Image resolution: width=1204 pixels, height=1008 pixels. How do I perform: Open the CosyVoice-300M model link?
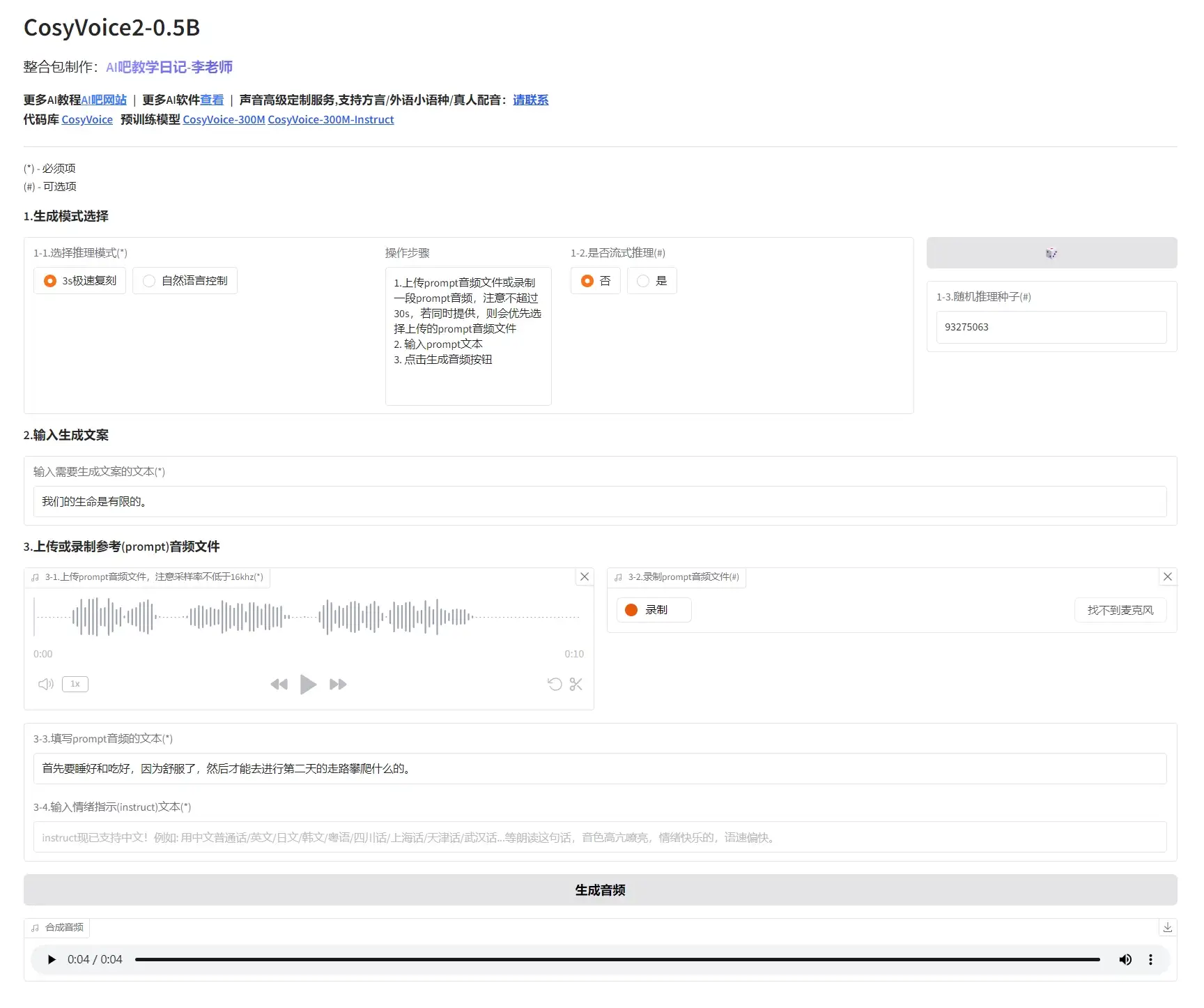(x=224, y=119)
